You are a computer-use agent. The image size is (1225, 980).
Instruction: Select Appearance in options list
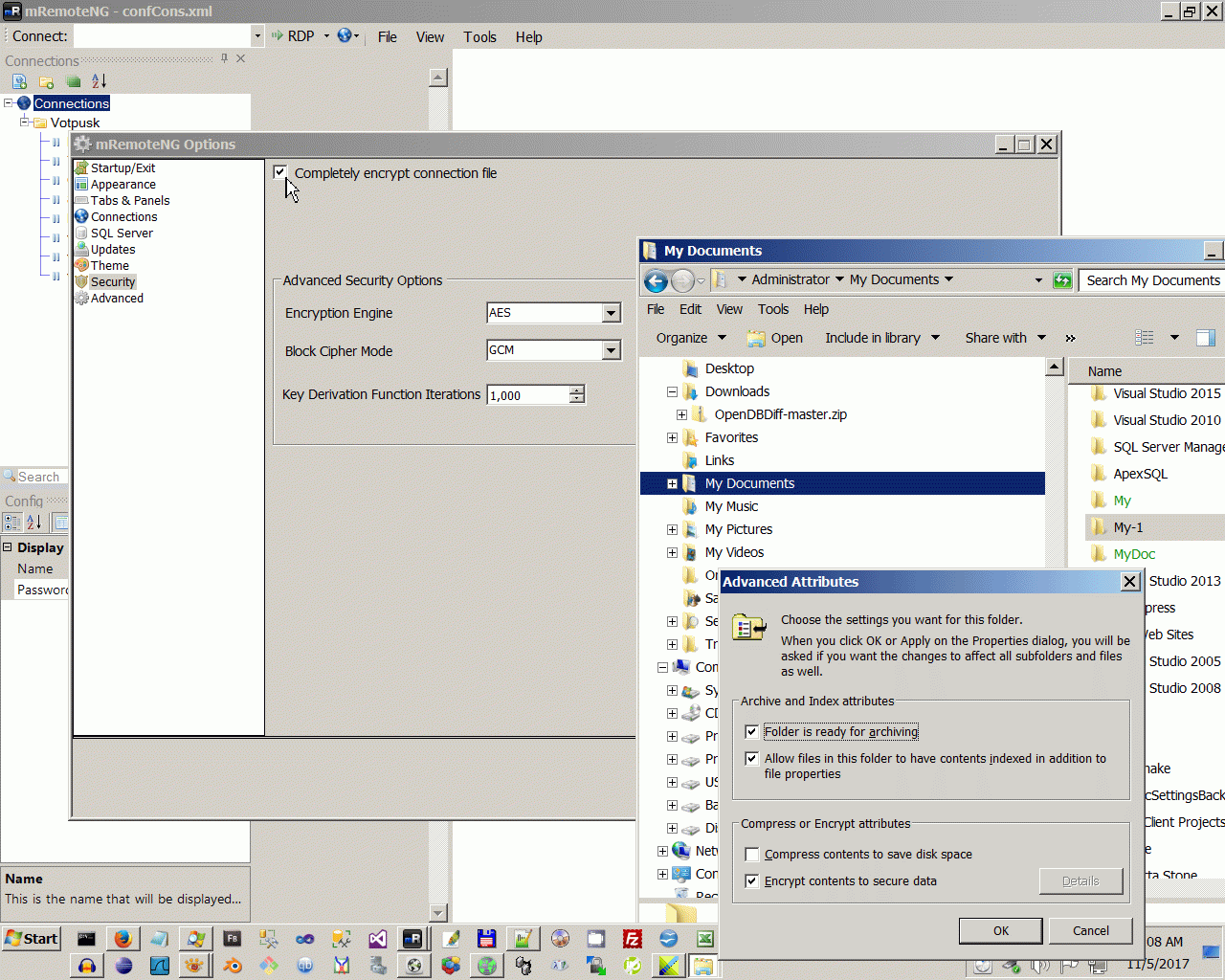tap(123, 185)
